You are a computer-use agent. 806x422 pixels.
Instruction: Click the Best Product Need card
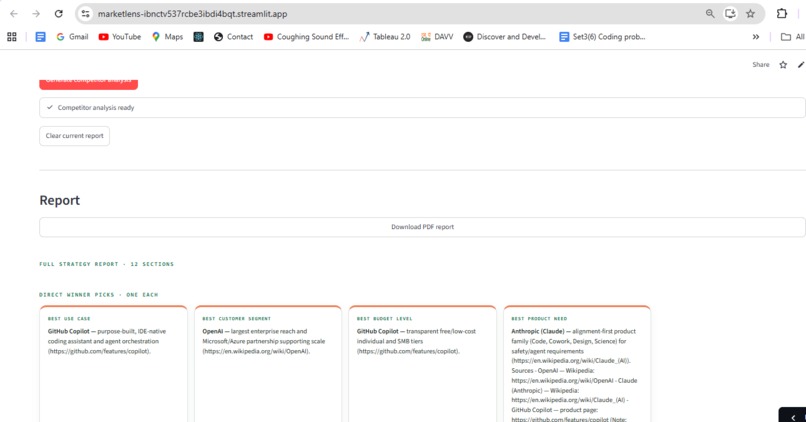click(577, 363)
